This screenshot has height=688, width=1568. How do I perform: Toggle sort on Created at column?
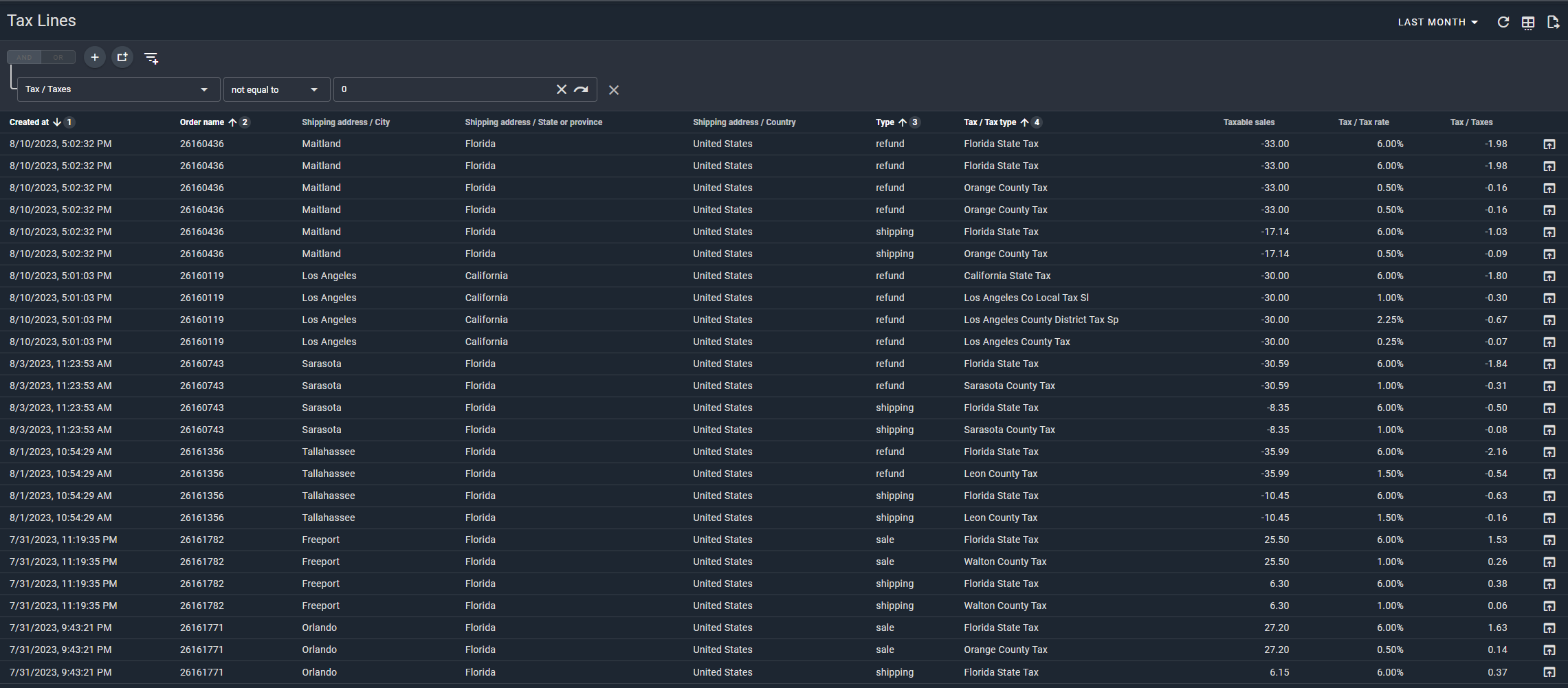(x=30, y=122)
